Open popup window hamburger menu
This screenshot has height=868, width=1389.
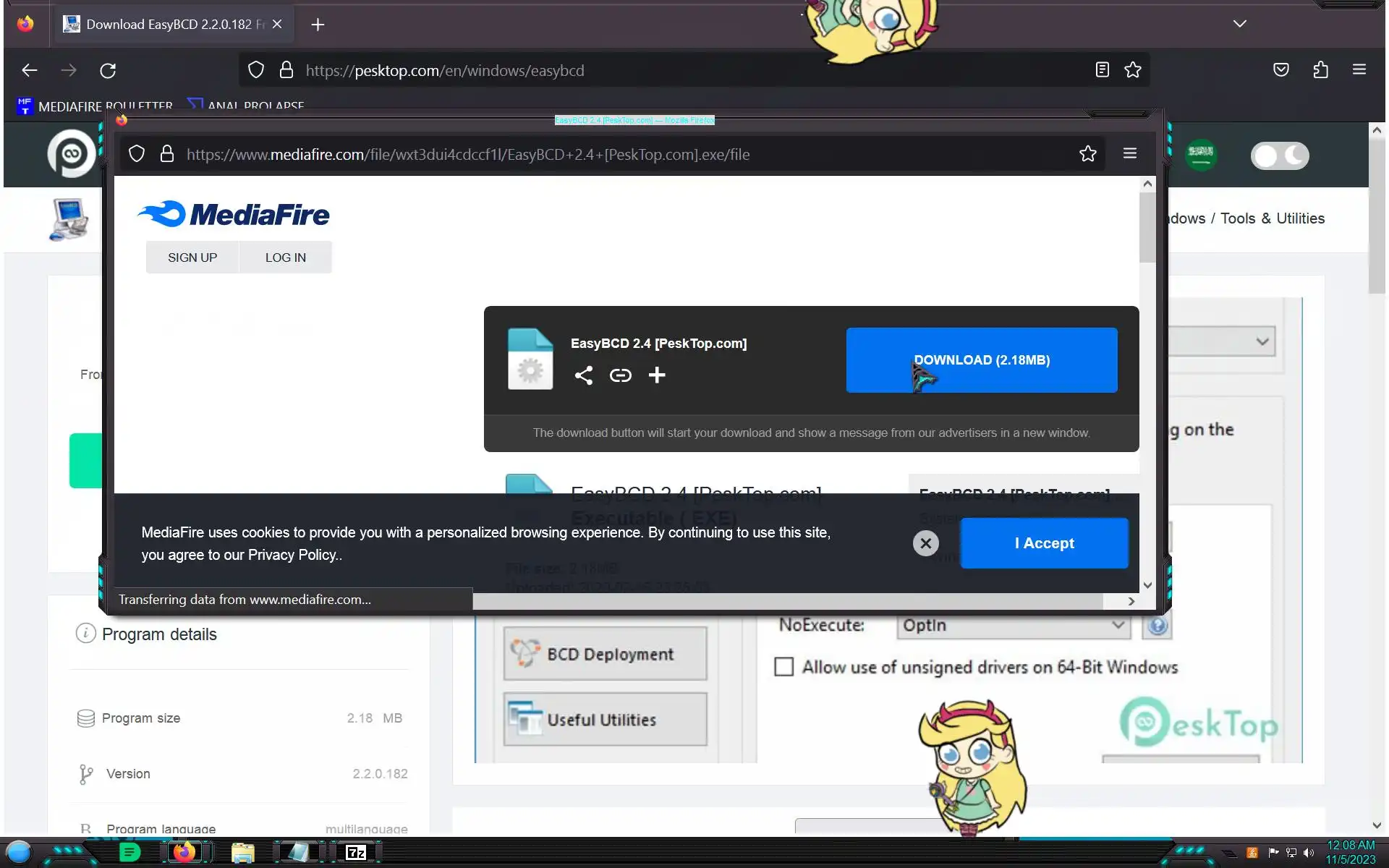click(x=1129, y=154)
